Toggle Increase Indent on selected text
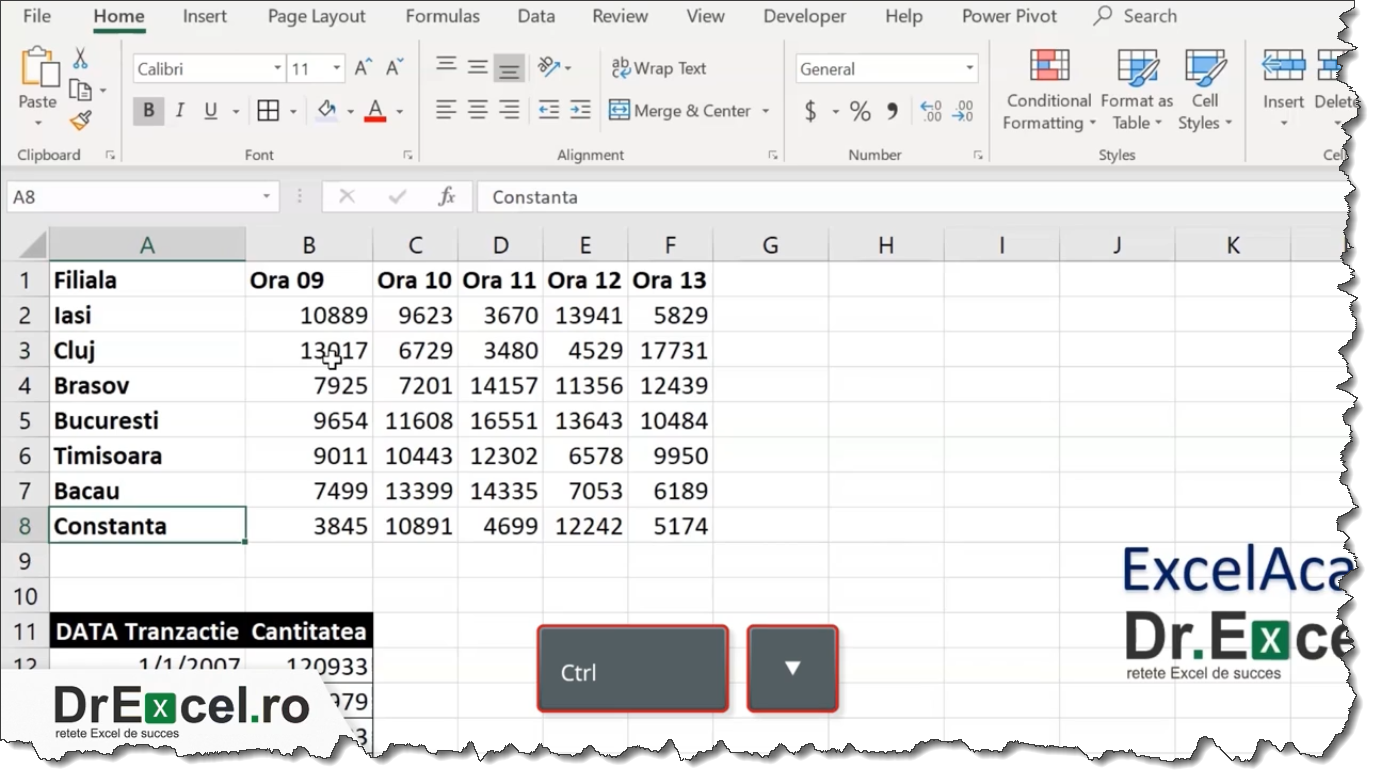The image size is (1381, 783). [578, 110]
